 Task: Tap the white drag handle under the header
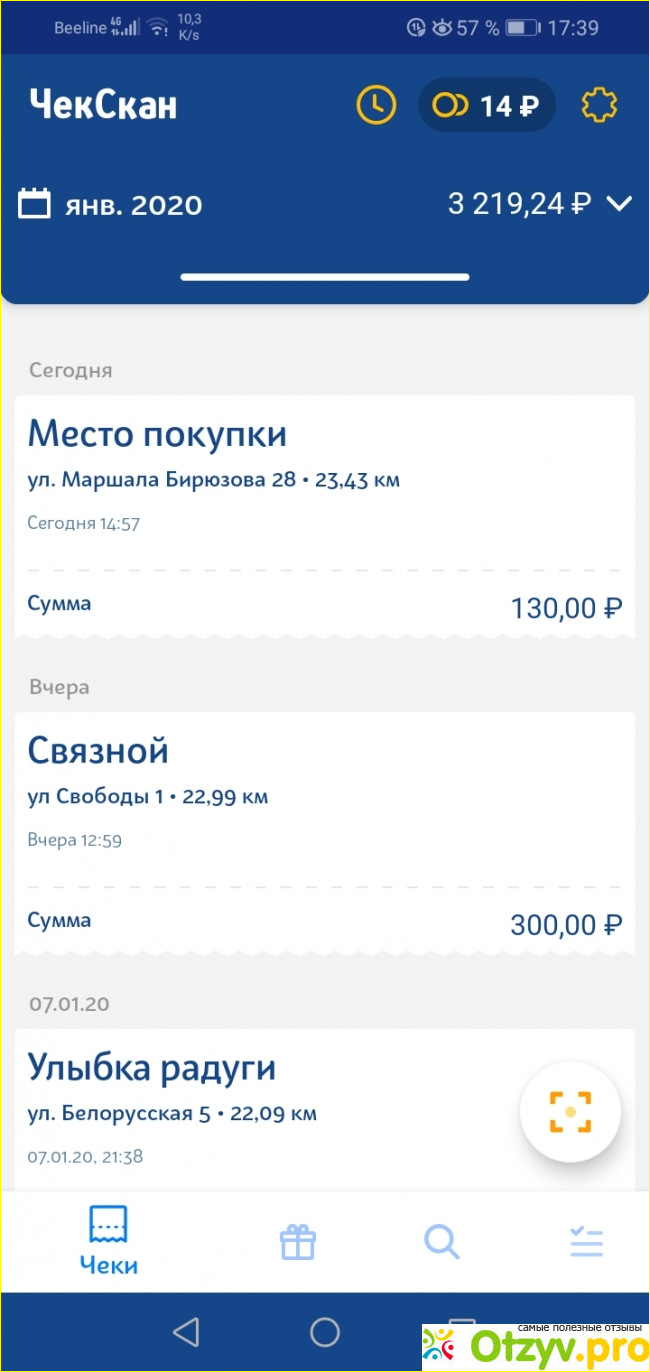(325, 277)
